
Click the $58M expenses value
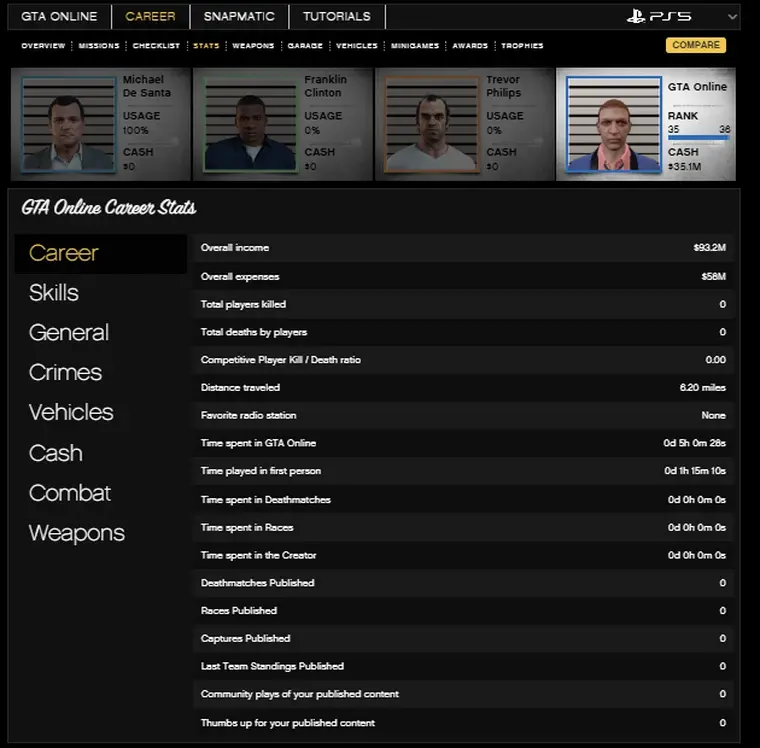coord(713,276)
